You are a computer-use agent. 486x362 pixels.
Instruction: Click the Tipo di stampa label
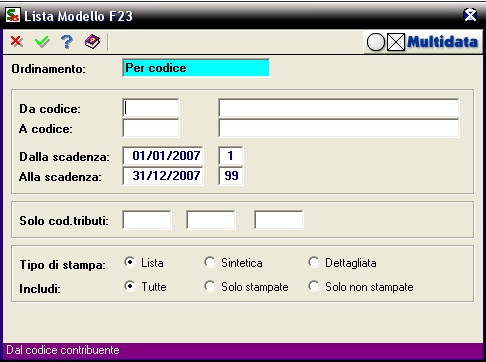coord(63,265)
